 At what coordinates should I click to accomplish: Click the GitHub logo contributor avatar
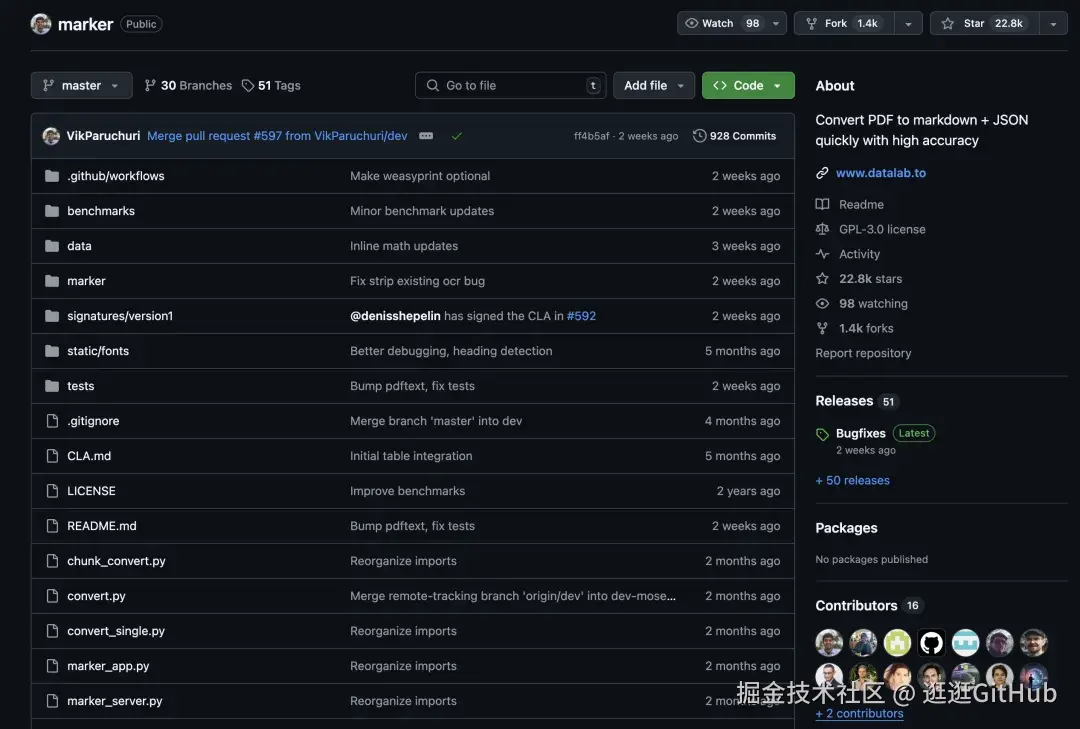(931, 643)
